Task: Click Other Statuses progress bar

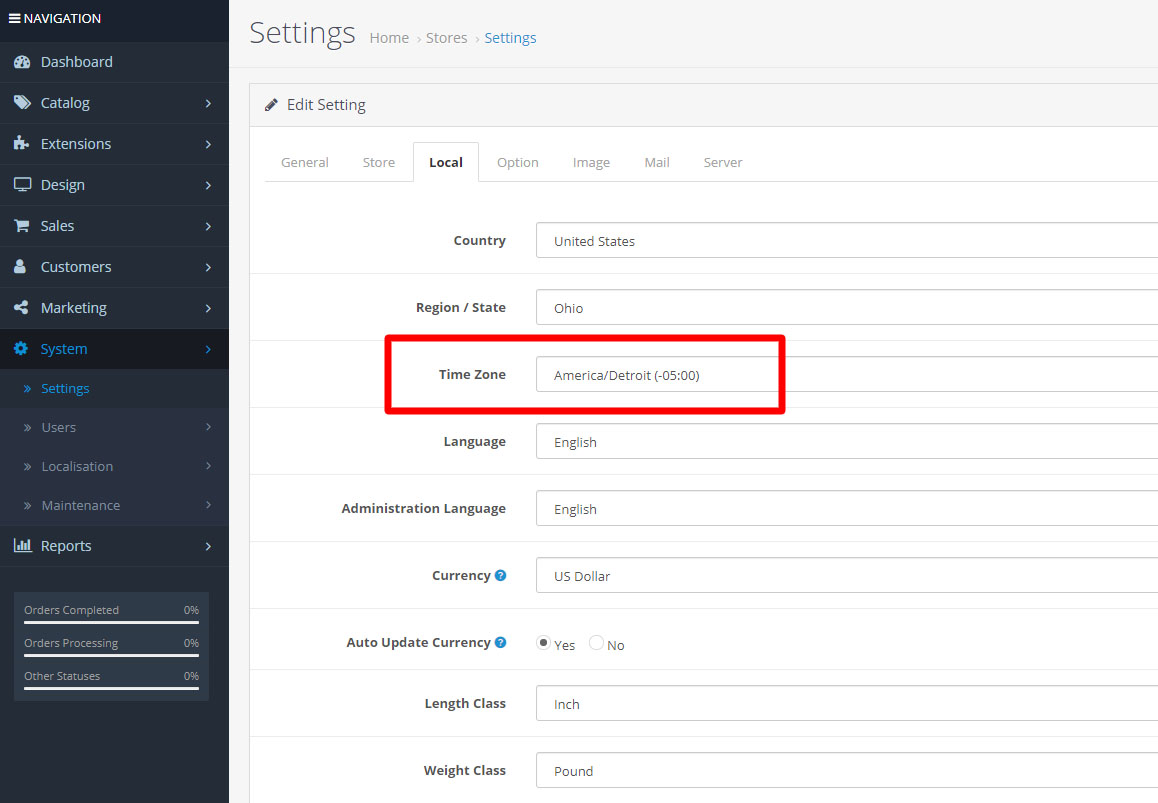Action: [x=112, y=688]
